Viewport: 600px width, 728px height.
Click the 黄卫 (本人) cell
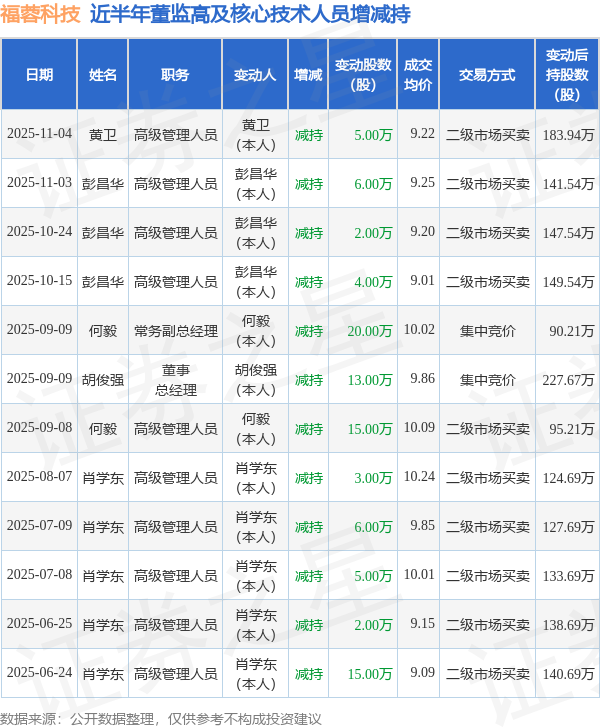point(256,135)
